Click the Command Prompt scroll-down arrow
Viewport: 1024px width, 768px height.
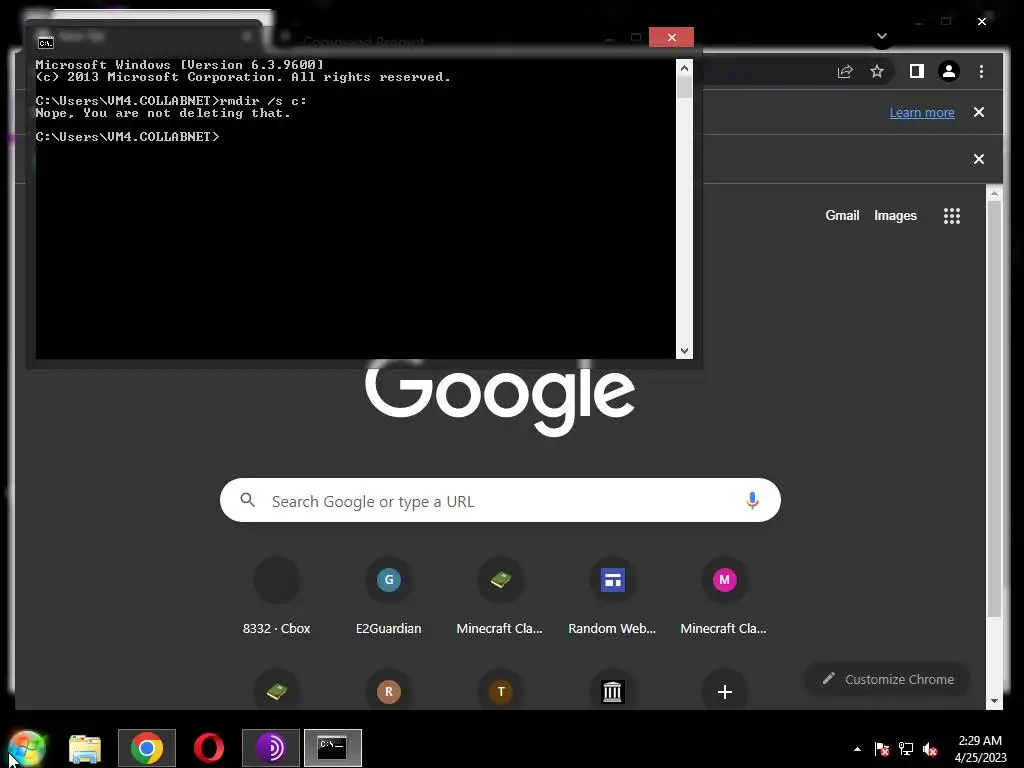coord(684,351)
